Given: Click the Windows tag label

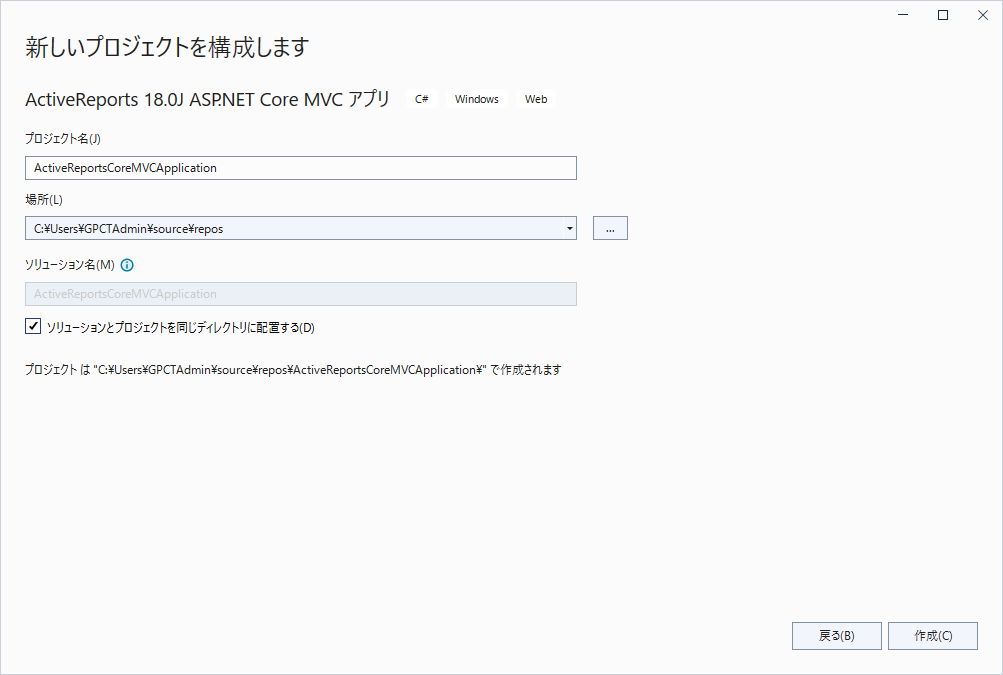Looking at the screenshot, I should pos(477,99).
